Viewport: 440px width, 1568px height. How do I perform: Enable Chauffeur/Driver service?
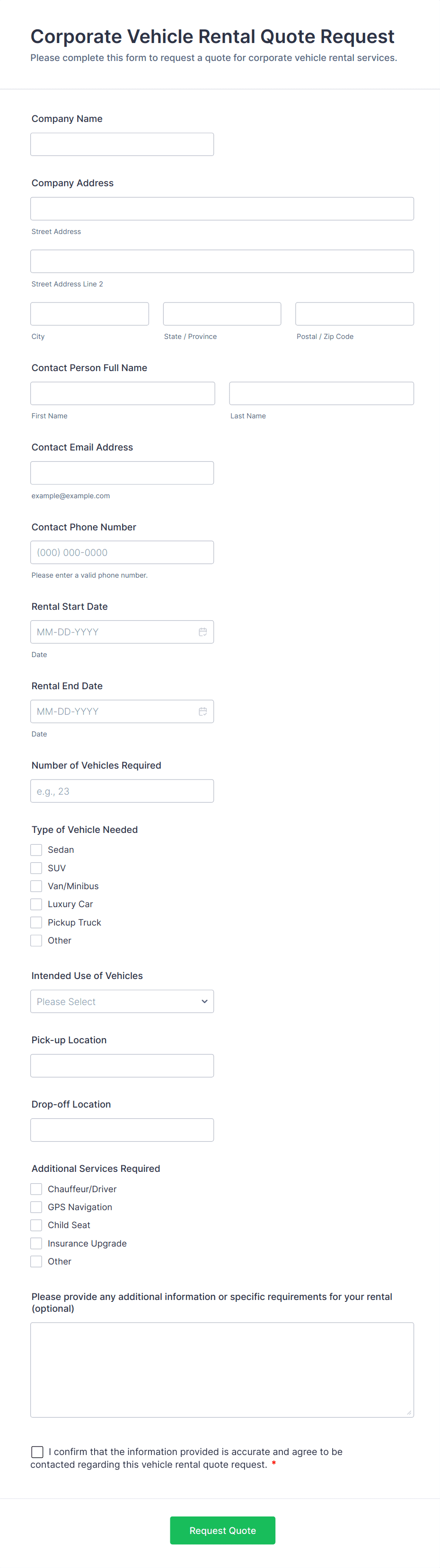click(x=36, y=1189)
